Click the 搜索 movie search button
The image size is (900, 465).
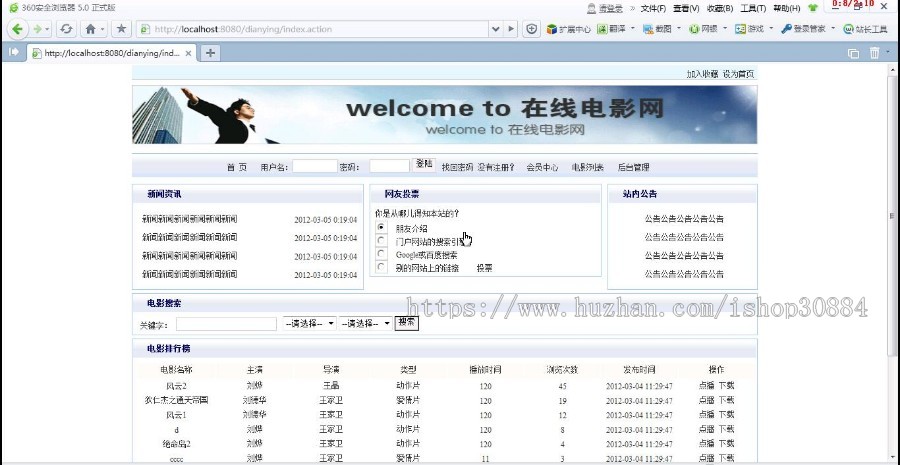(407, 323)
